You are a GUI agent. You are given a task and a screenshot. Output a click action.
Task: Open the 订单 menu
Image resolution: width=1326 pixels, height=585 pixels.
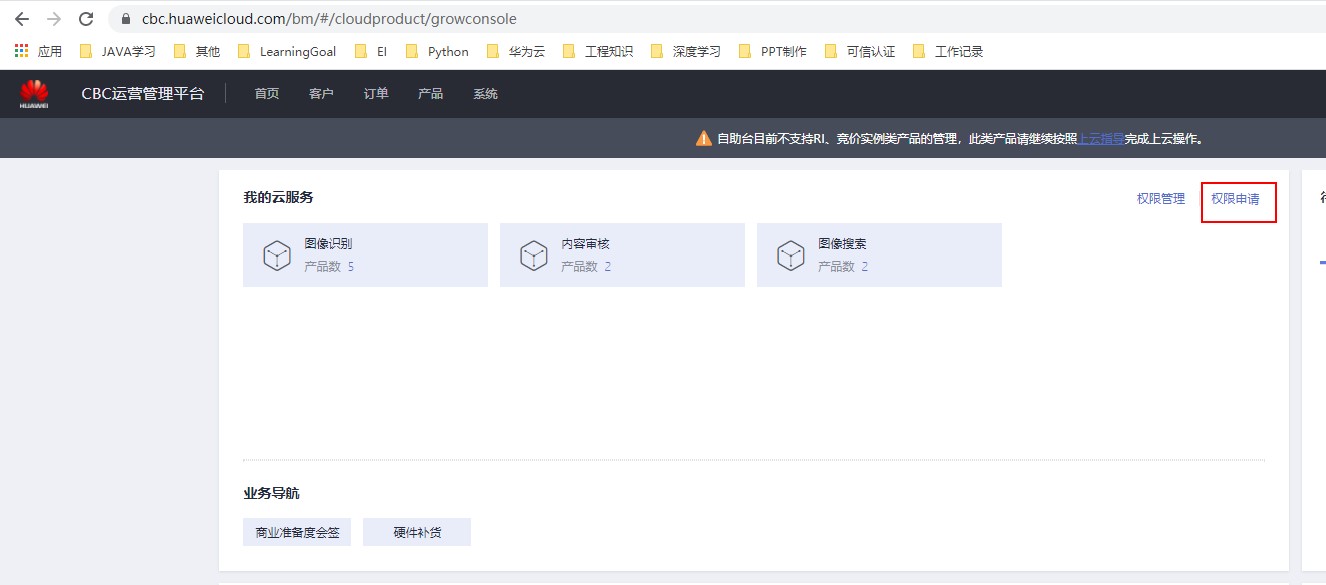coord(376,94)
